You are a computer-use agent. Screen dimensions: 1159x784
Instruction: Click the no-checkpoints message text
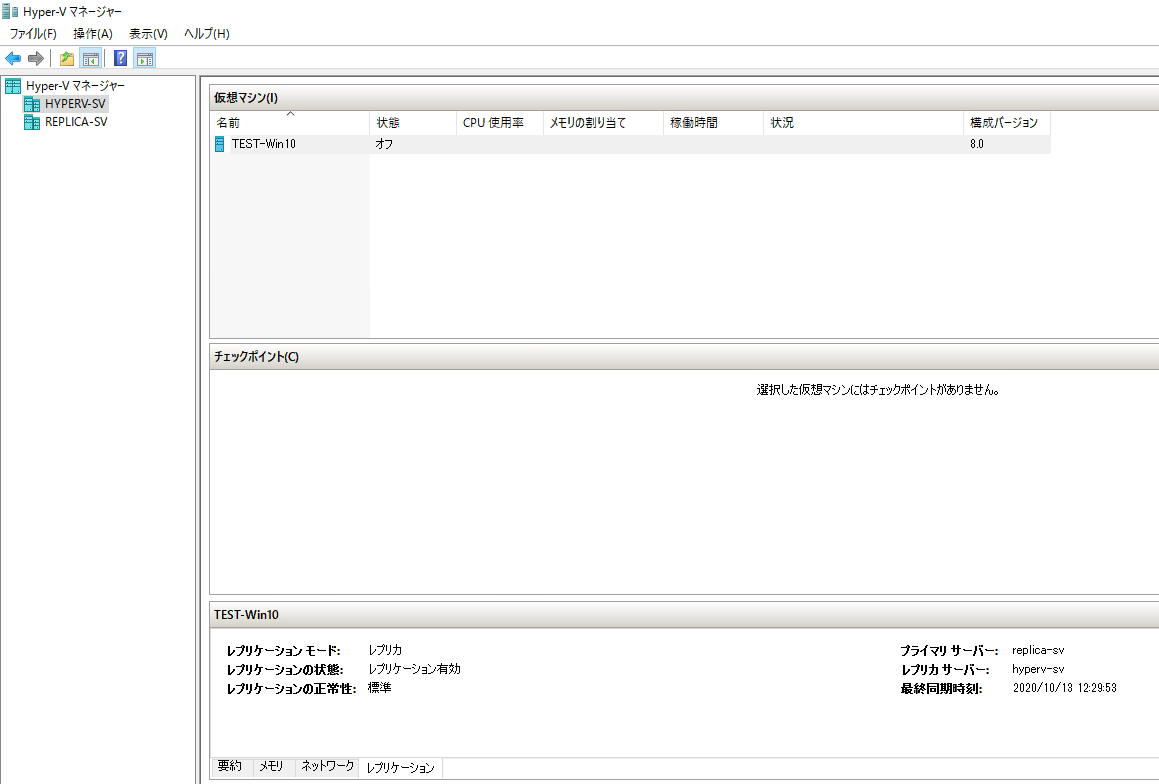click(x=878, y=390)
